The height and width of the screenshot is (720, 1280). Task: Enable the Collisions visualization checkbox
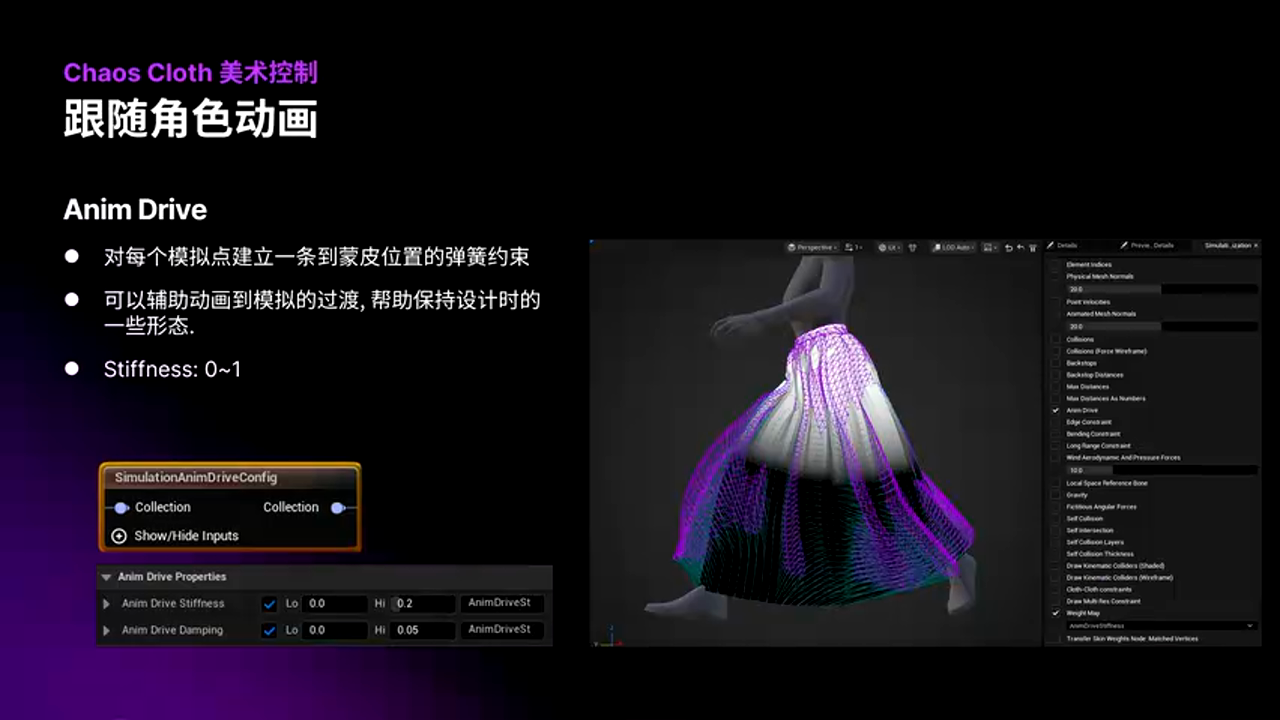coord(1058,337)
